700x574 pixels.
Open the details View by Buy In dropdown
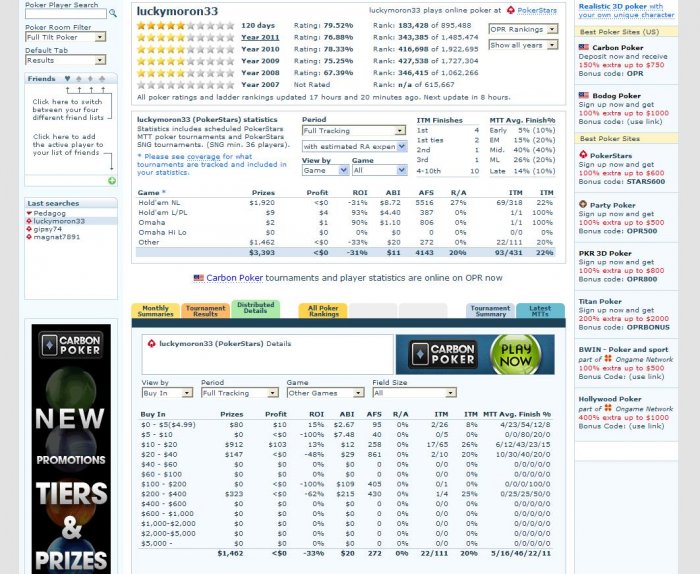(167, 393)
